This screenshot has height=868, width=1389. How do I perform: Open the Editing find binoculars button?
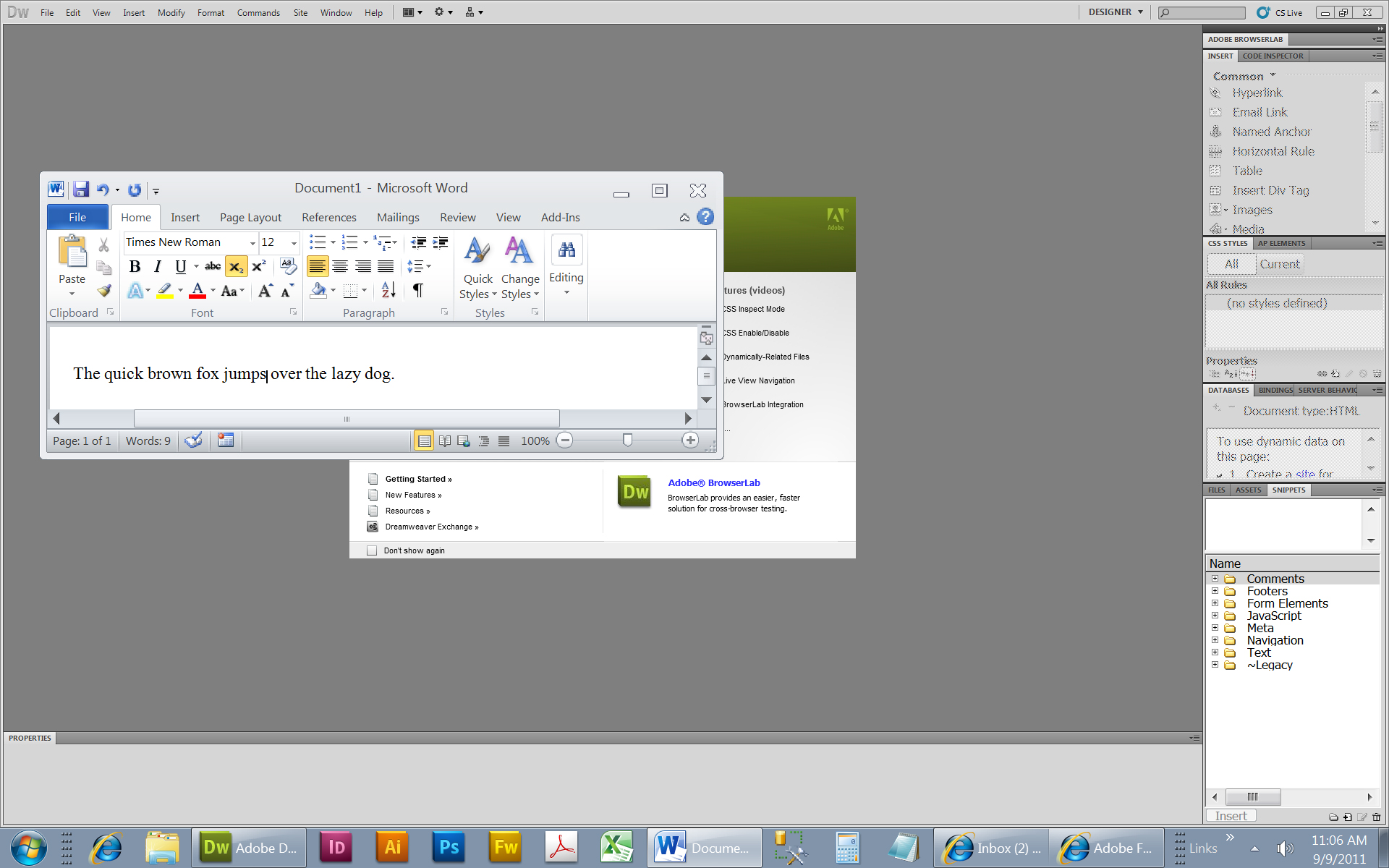pos(566,250)
